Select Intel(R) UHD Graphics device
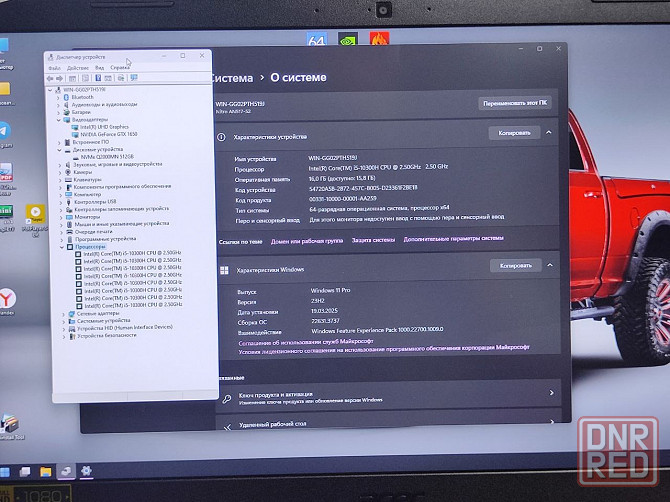Screen dimensions: 670x502 point(104,127)
